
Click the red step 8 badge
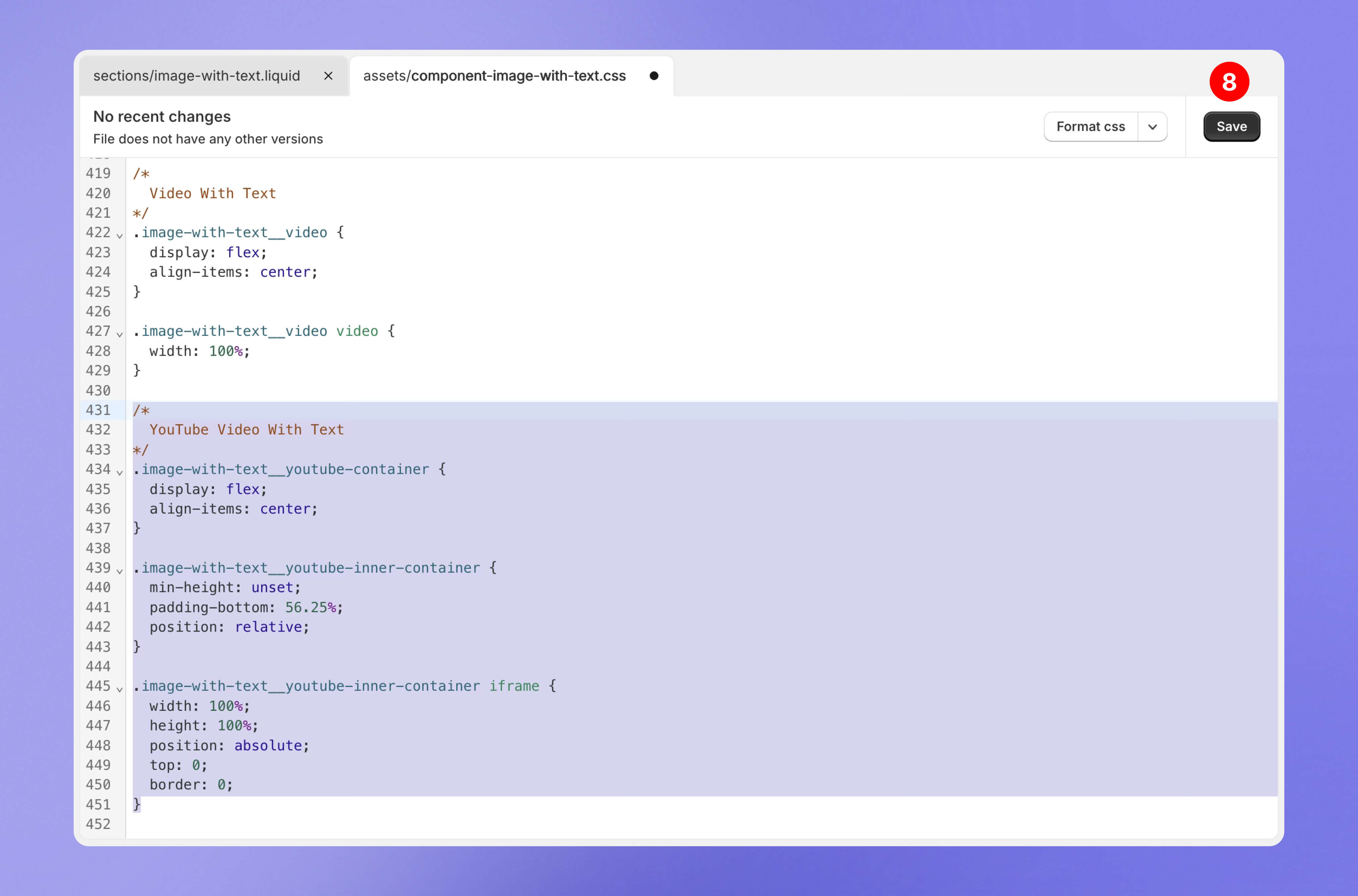tap(1229, 82)
